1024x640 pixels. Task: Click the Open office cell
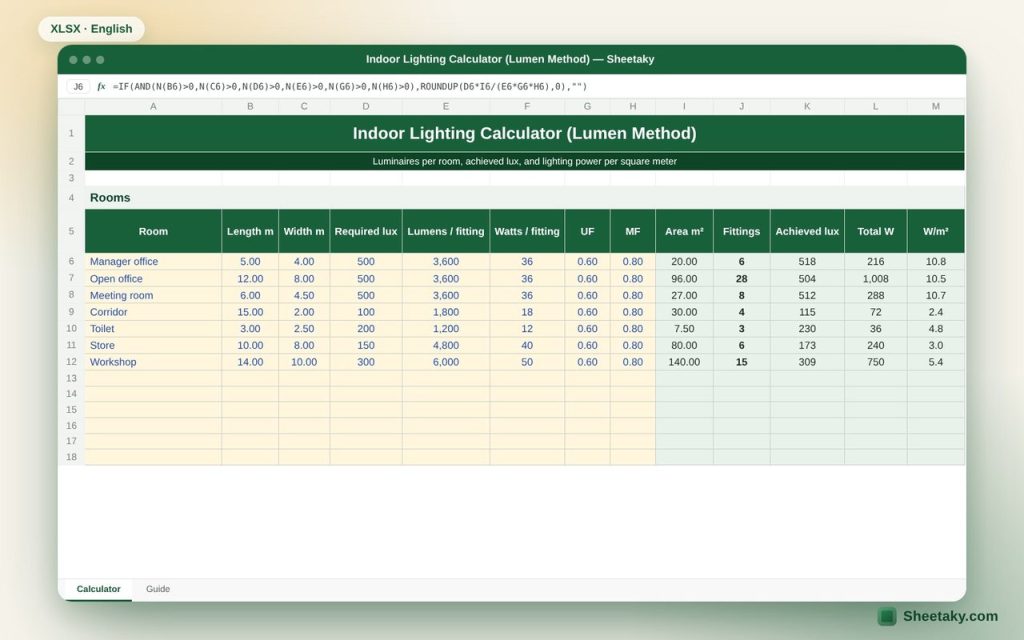pos(153,278)
